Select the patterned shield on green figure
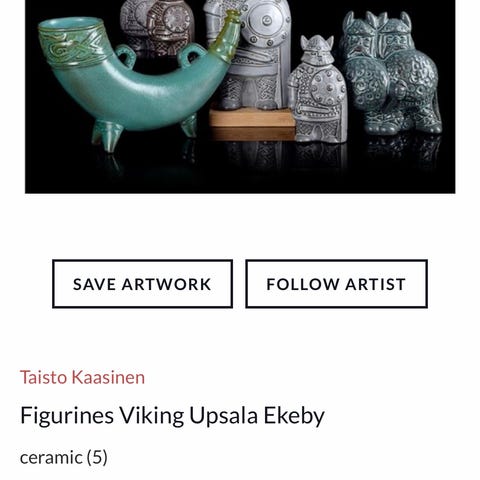480x480 pixels. (367, 84)
